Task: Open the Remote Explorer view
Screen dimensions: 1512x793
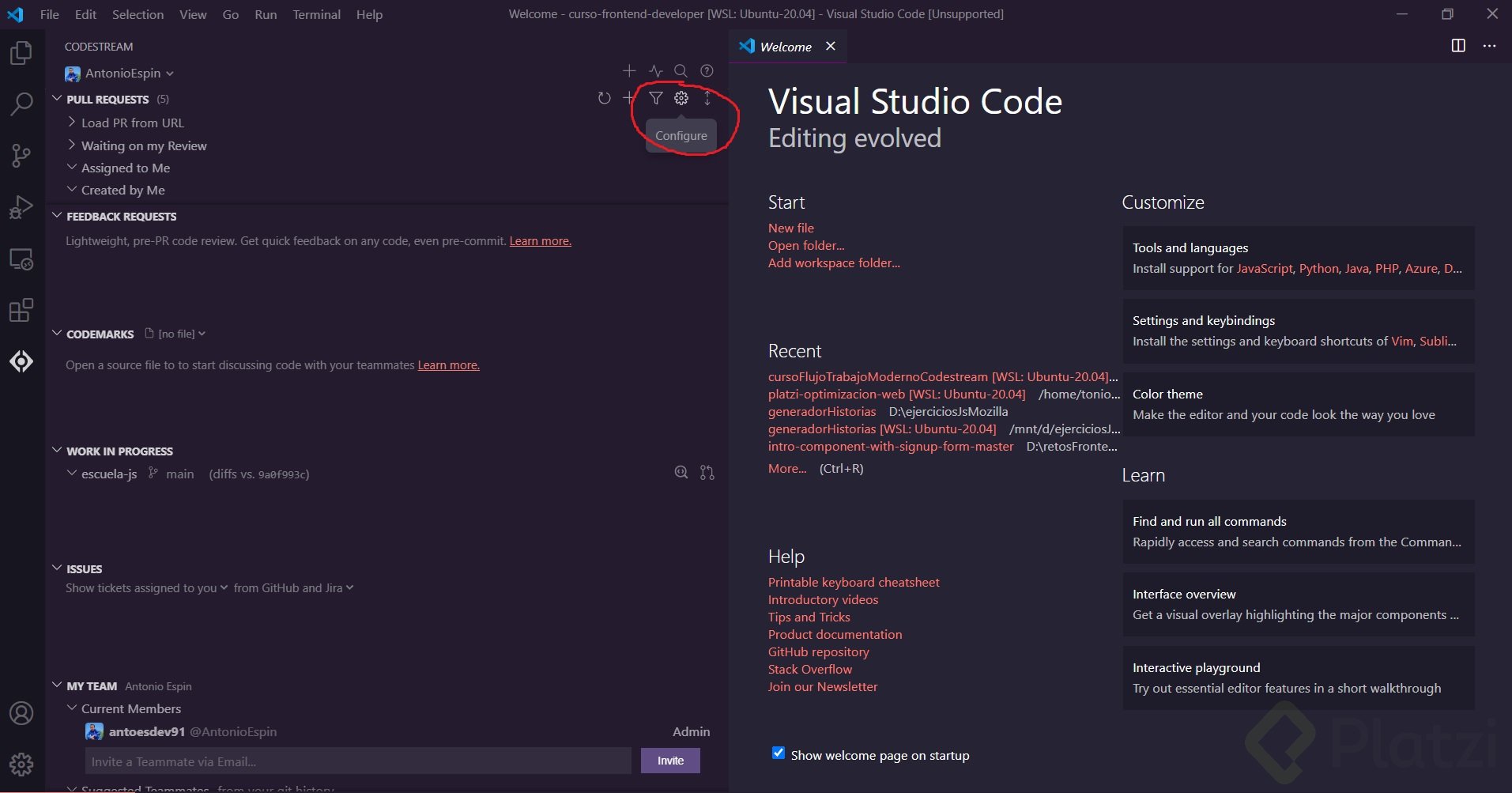Action: [21, 259]
